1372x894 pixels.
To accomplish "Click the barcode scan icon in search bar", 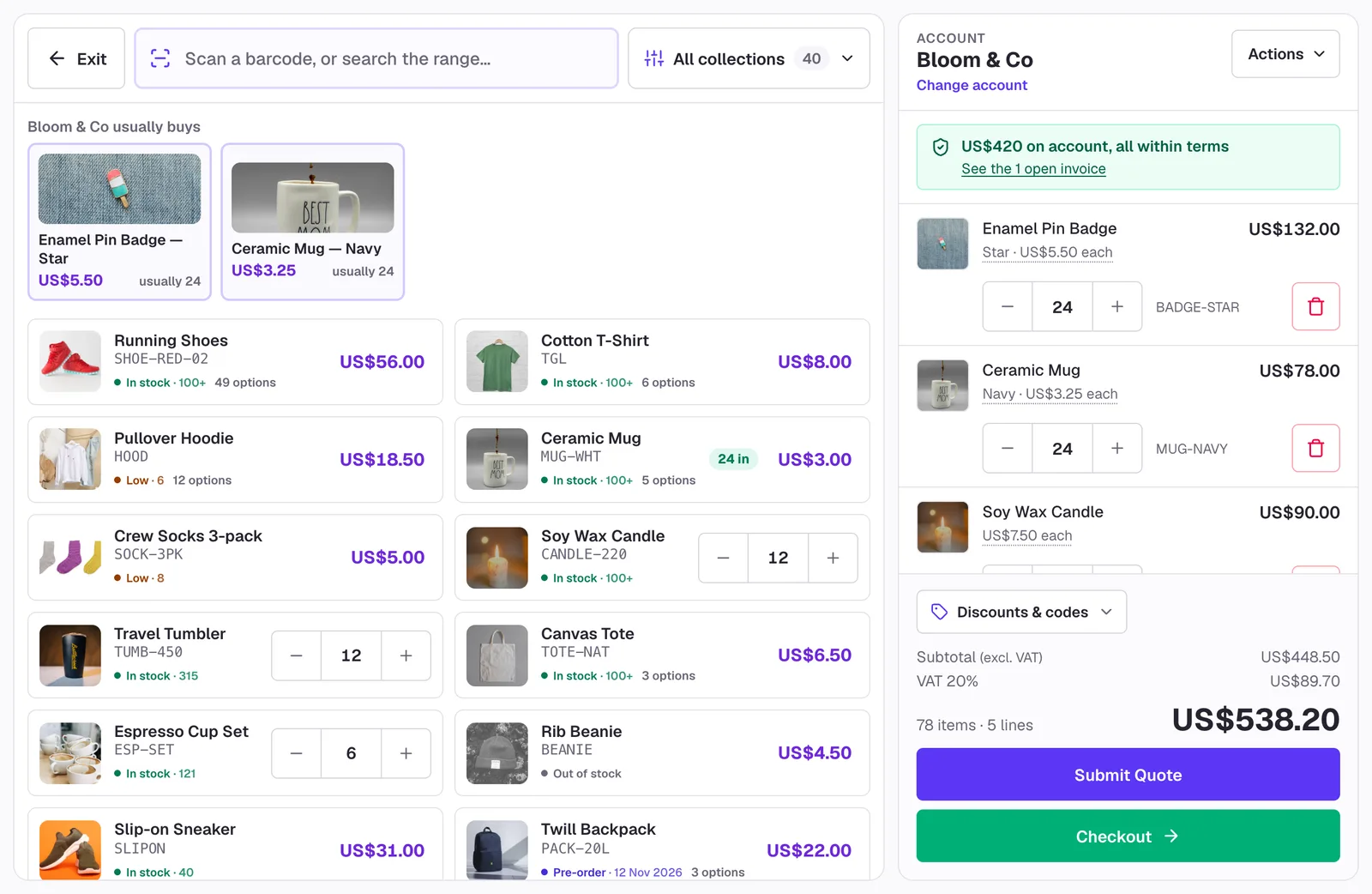I will tap(160, 58).
